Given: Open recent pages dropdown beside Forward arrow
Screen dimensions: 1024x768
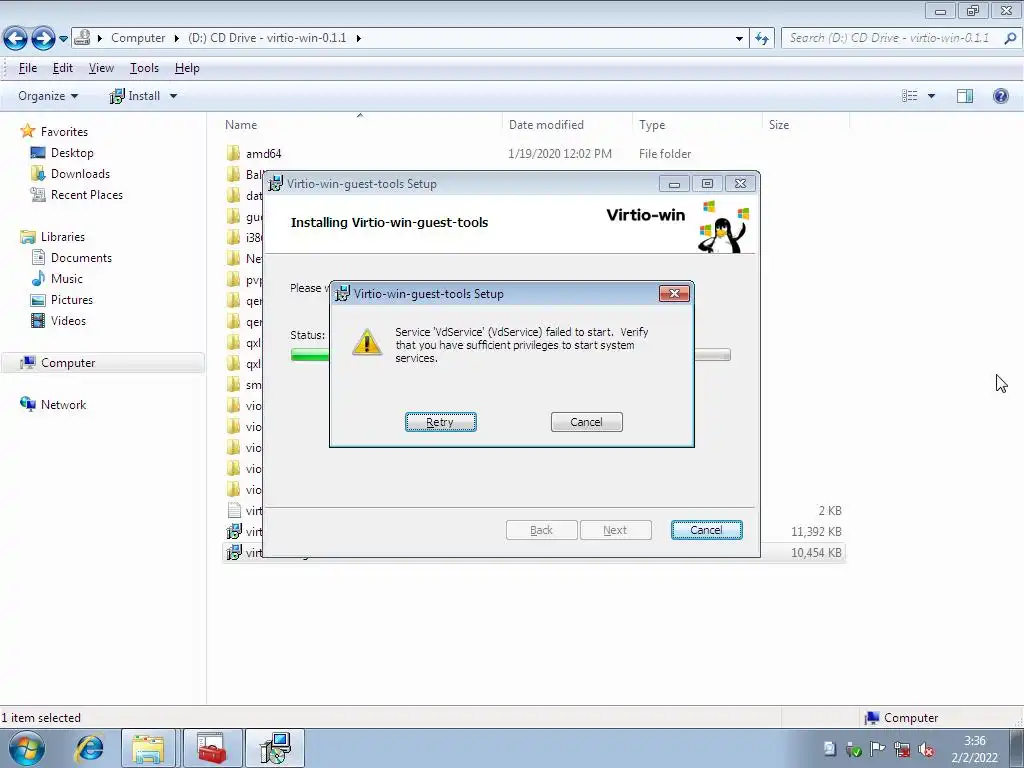Looking at the screenshot, I should tap(63, 39).
